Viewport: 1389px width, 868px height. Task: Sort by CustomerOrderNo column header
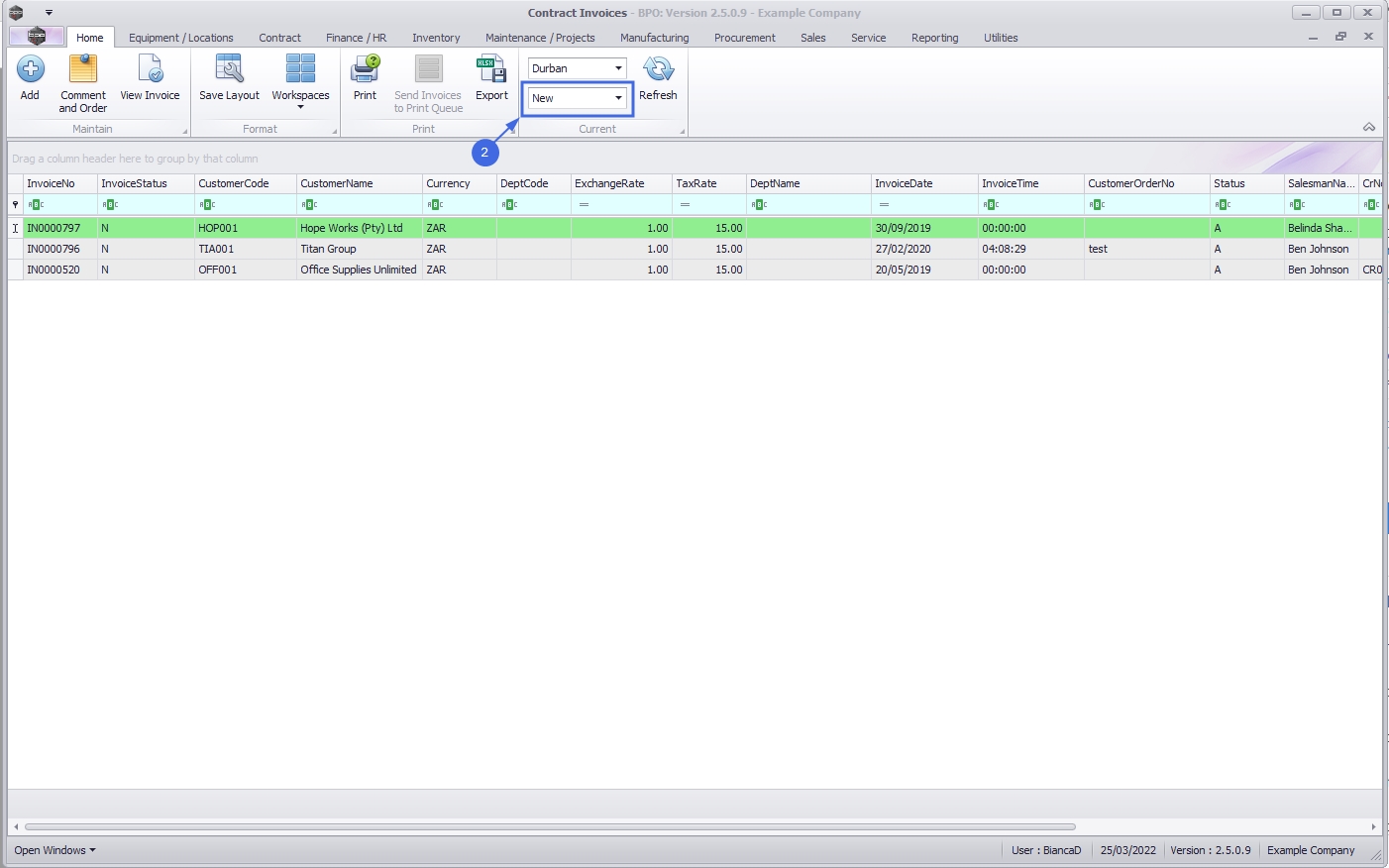[1146, 183]
